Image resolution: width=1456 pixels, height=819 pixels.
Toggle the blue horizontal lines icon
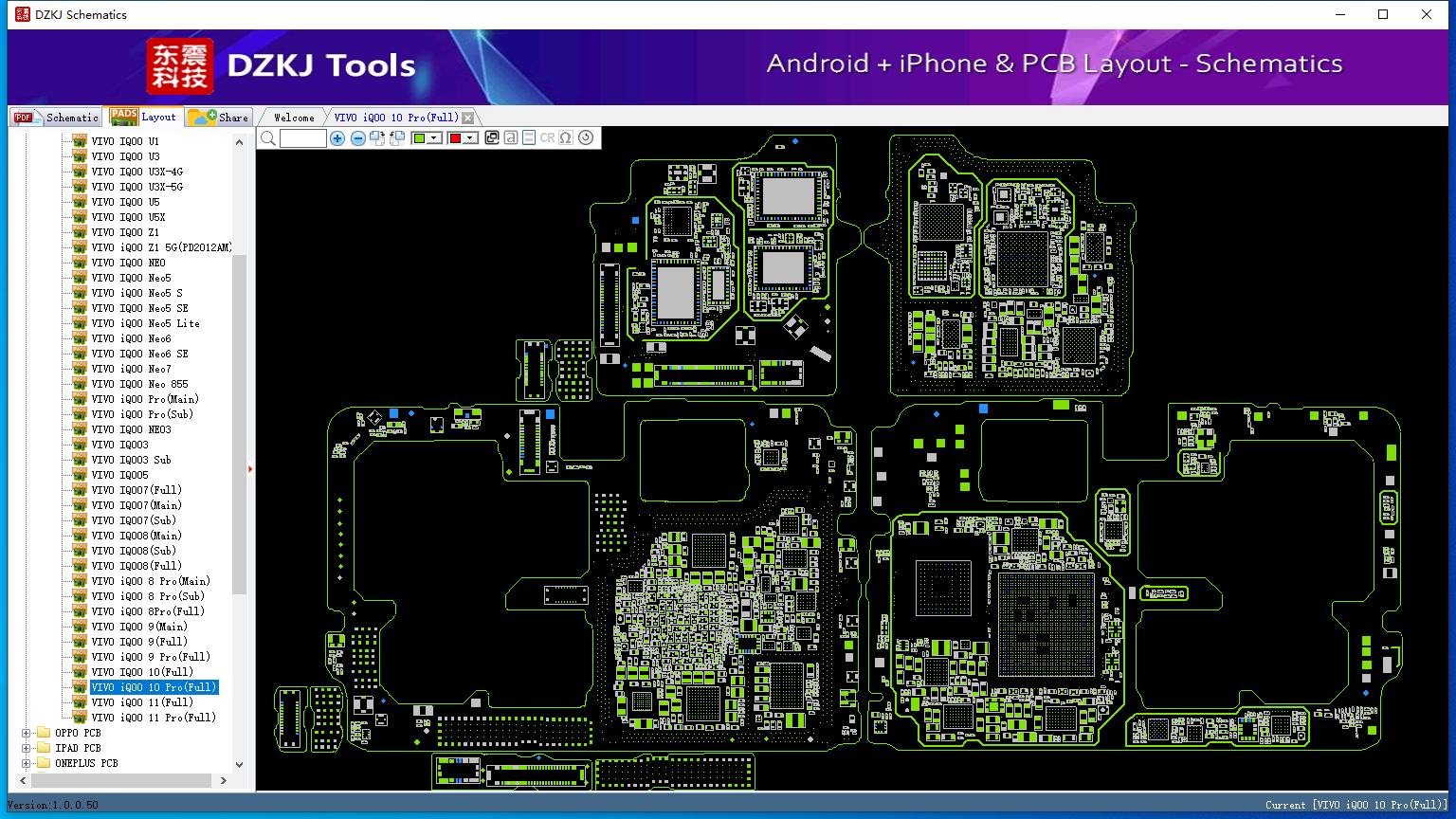coord(529,138)
